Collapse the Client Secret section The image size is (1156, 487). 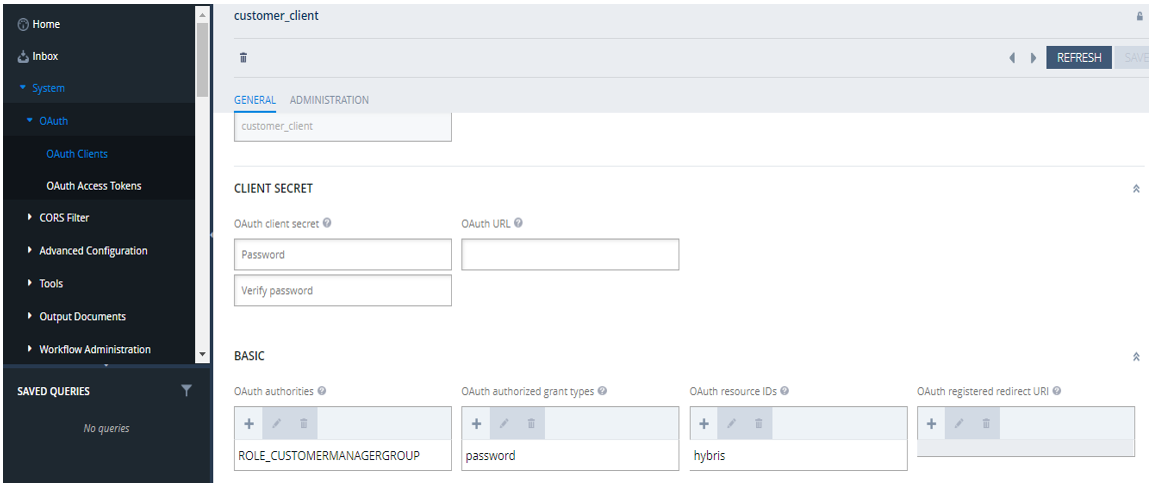point(1136,188)
